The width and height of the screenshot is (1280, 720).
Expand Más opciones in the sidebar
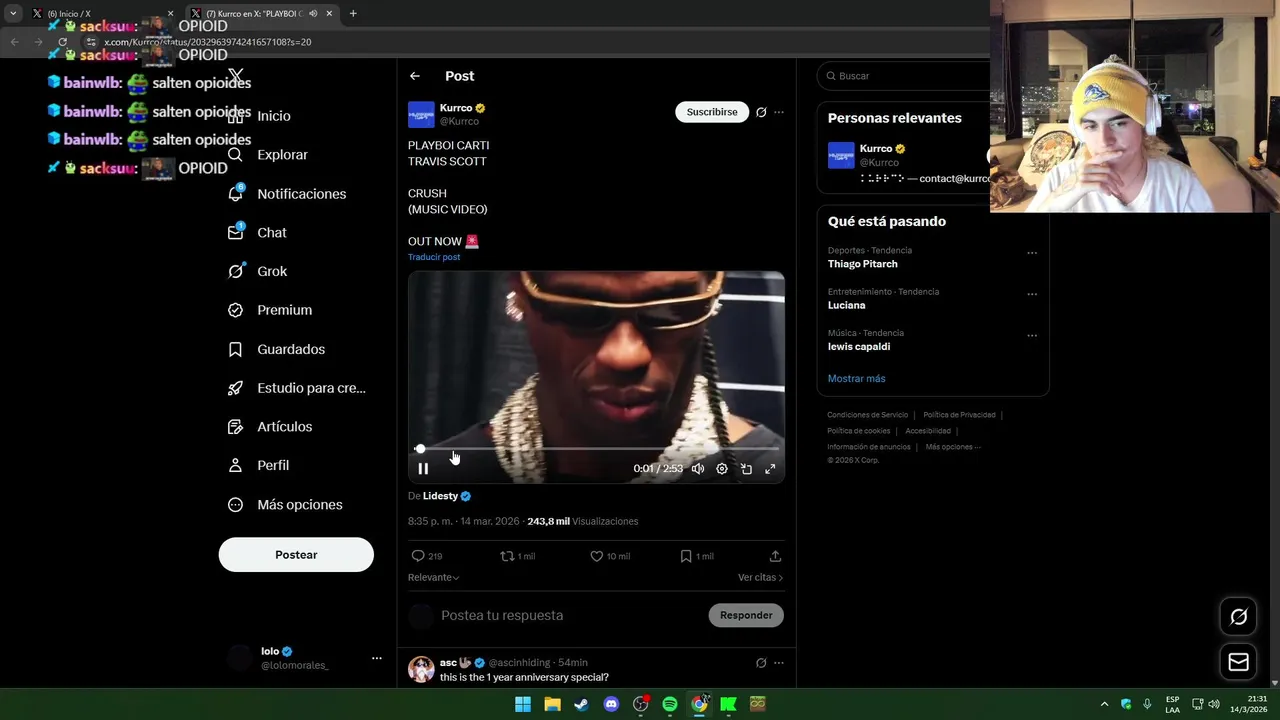(x=285, y=505)
